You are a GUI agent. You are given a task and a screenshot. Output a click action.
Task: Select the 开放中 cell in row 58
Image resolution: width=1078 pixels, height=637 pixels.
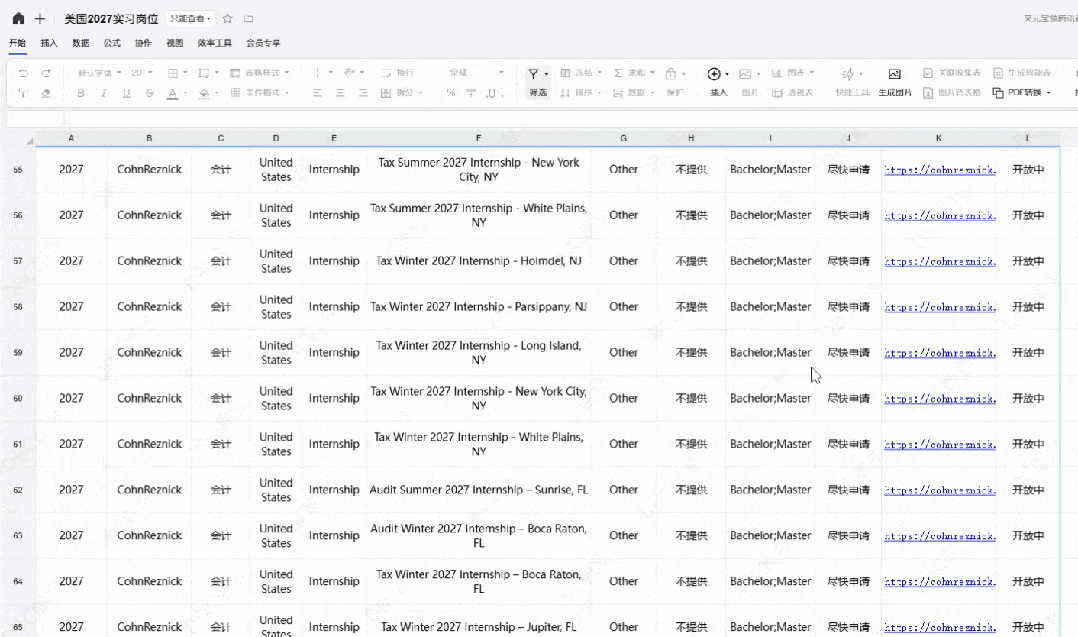coord(1028,306)
